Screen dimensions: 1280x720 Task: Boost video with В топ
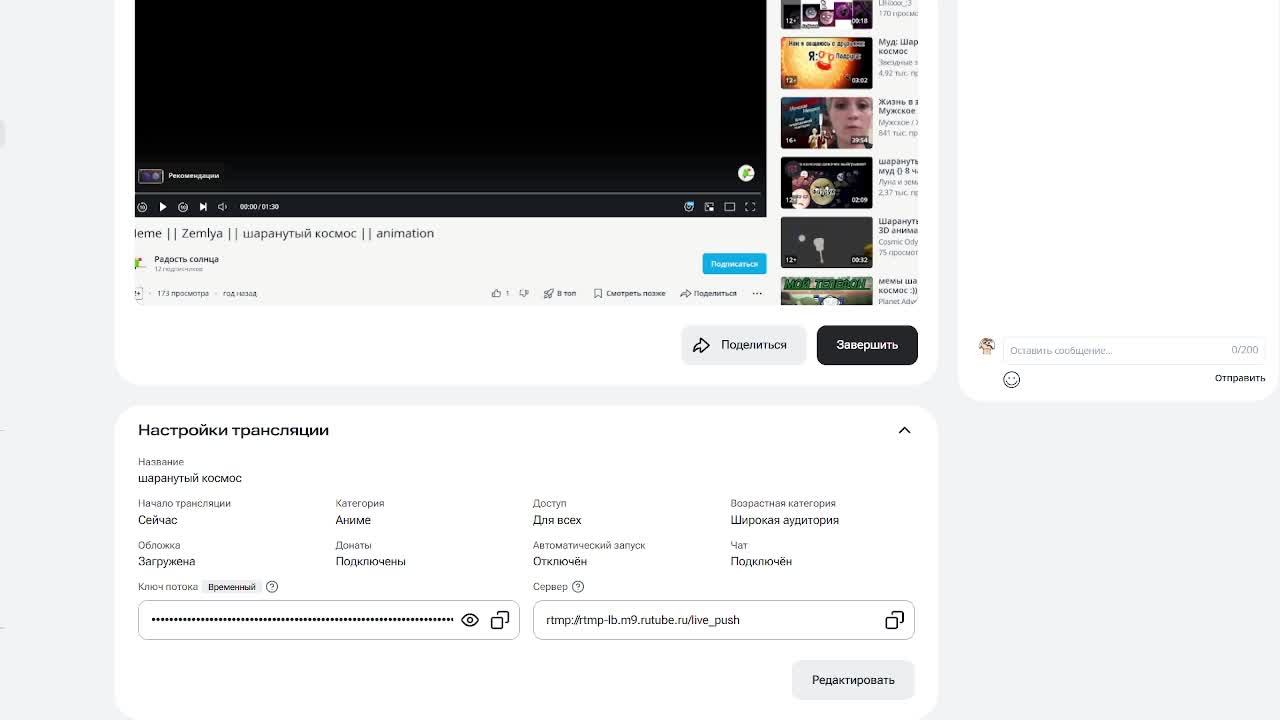(560, 293)
